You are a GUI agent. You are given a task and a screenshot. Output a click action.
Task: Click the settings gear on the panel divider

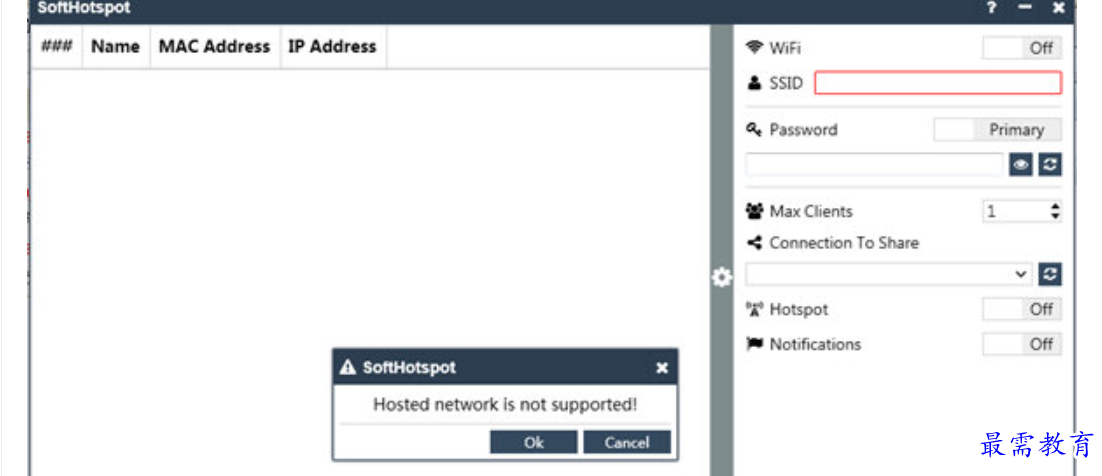pyautogui.click(x=721, y=277)
